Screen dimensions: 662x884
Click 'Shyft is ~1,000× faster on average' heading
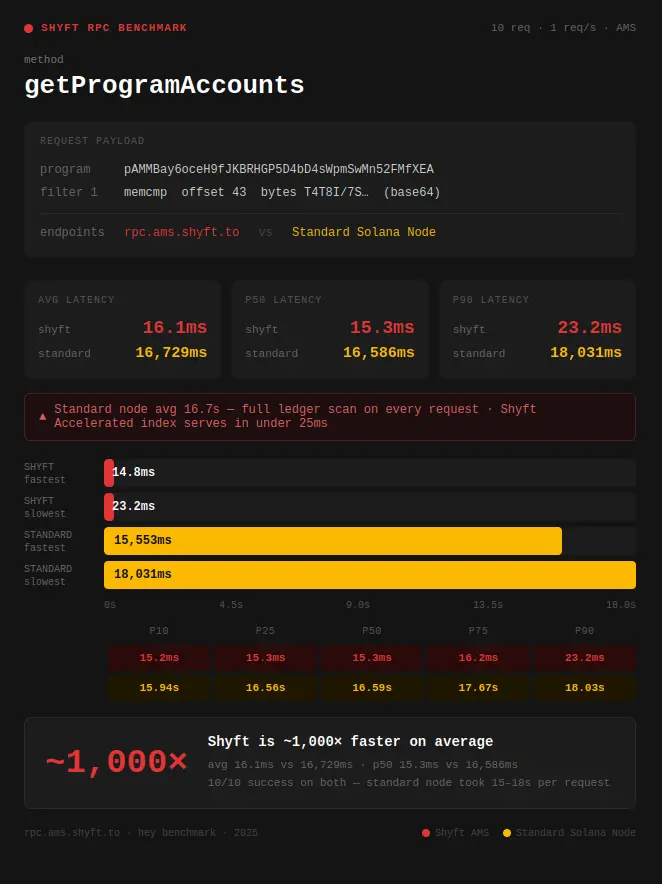point(350,741)
